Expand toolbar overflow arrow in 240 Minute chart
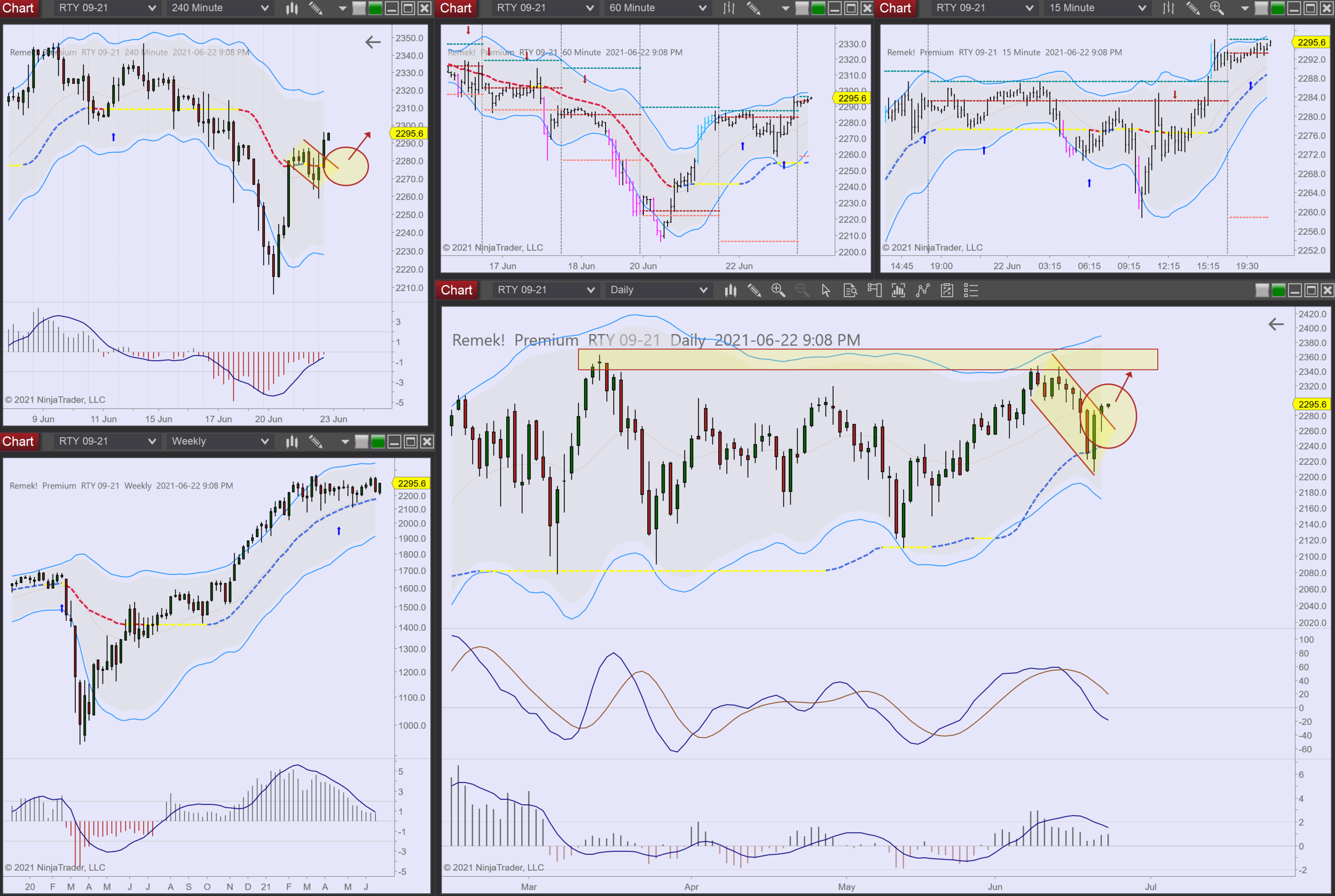Image resolution: width=1335 pixels, height=896 pixels. point(343,9)
